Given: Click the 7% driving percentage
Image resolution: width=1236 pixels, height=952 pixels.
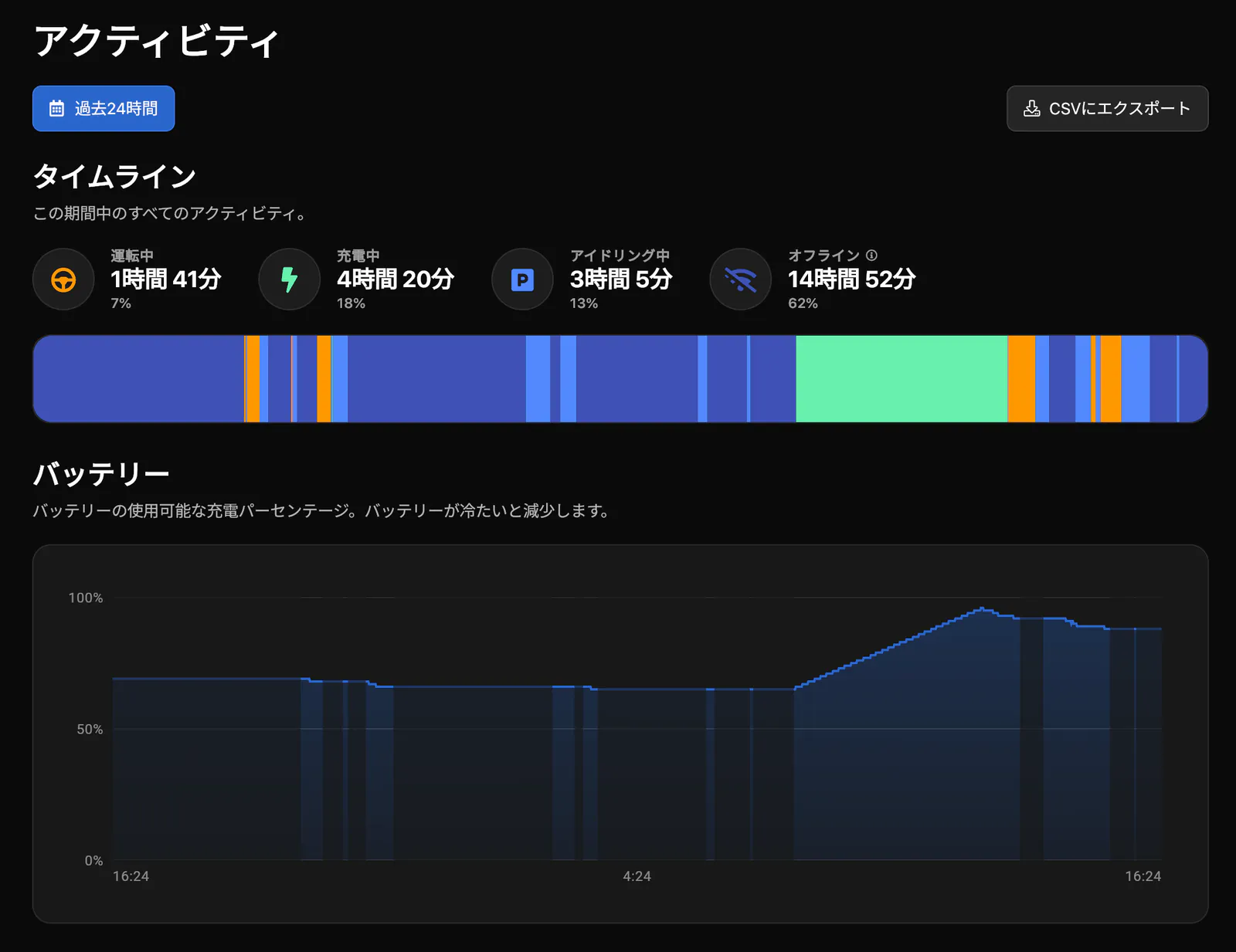Looking at the screenshot, I should (121, 303).
